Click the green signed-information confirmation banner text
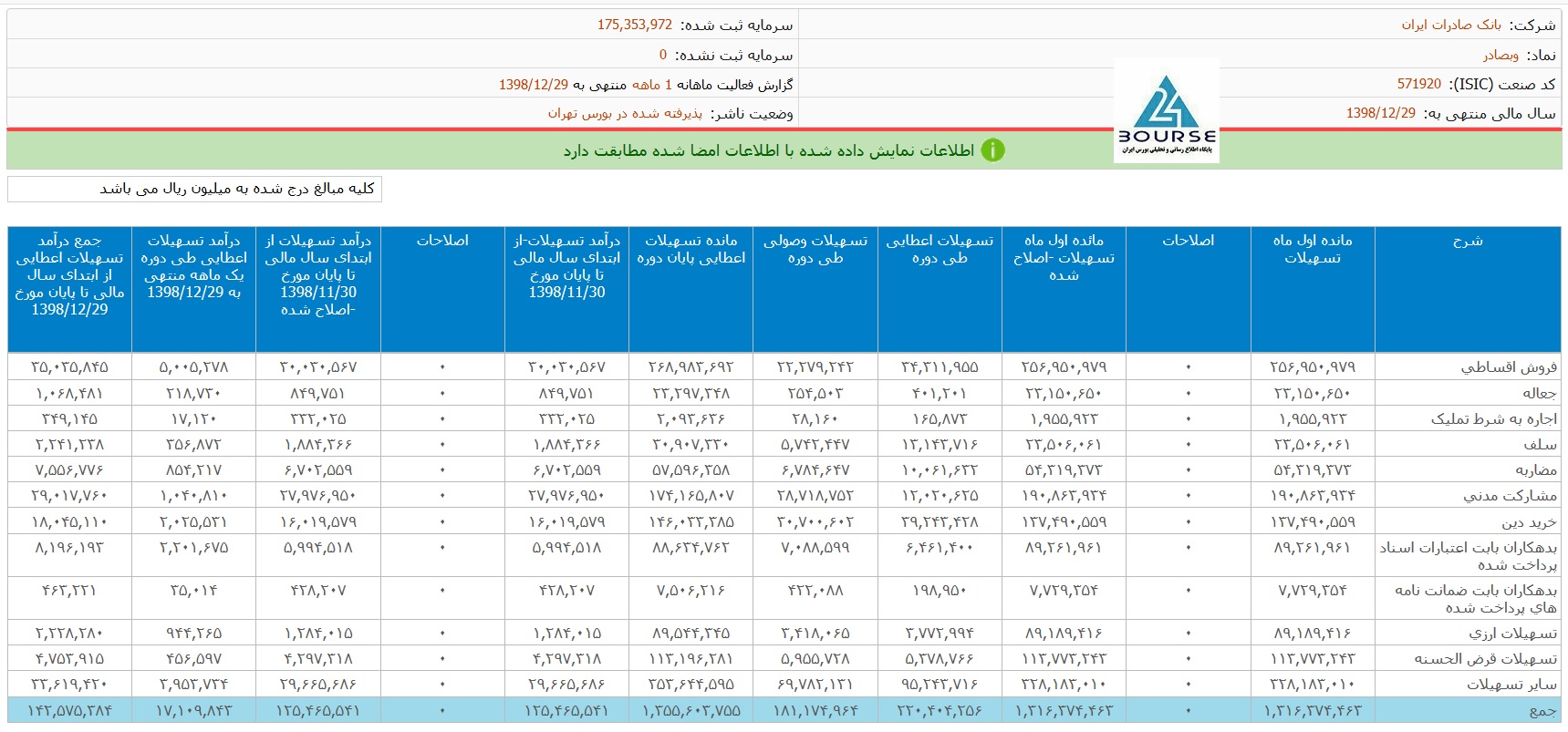The height and width of the screenshot is (732, 1568). (x=768, y=150)
